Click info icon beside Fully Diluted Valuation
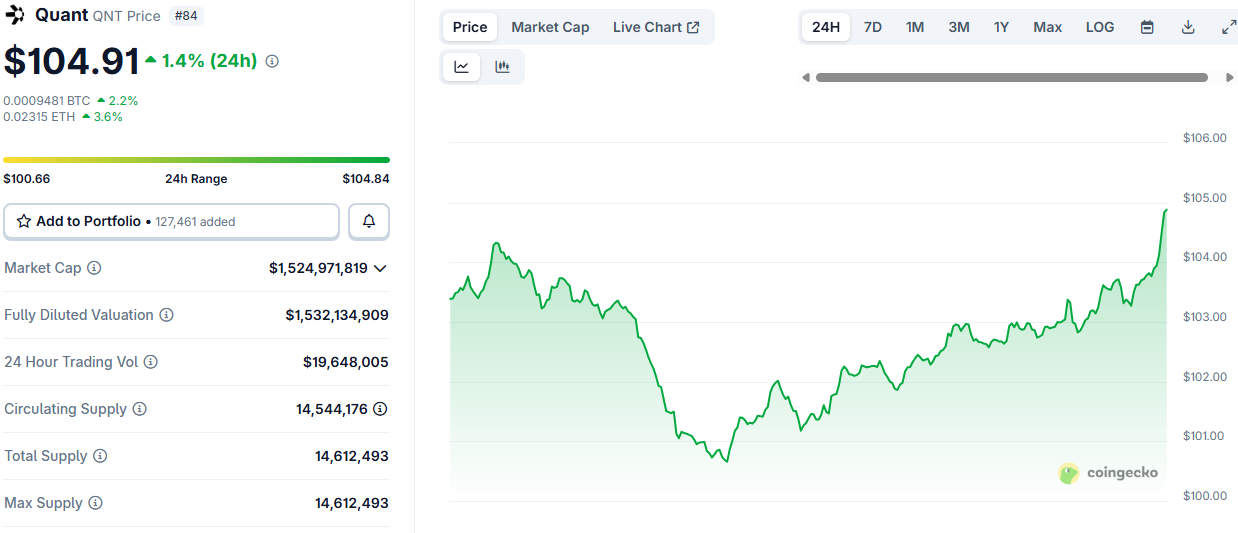The image size is (1238, 533). 166,315
